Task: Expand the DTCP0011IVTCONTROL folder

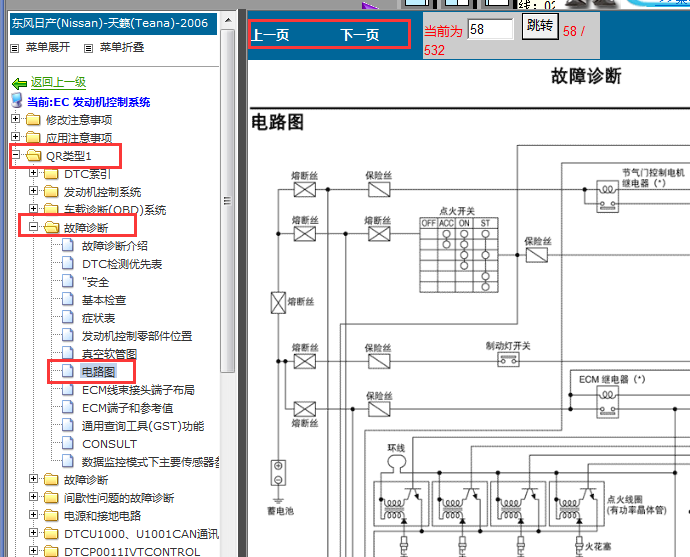Action: [x=33, y=550]
